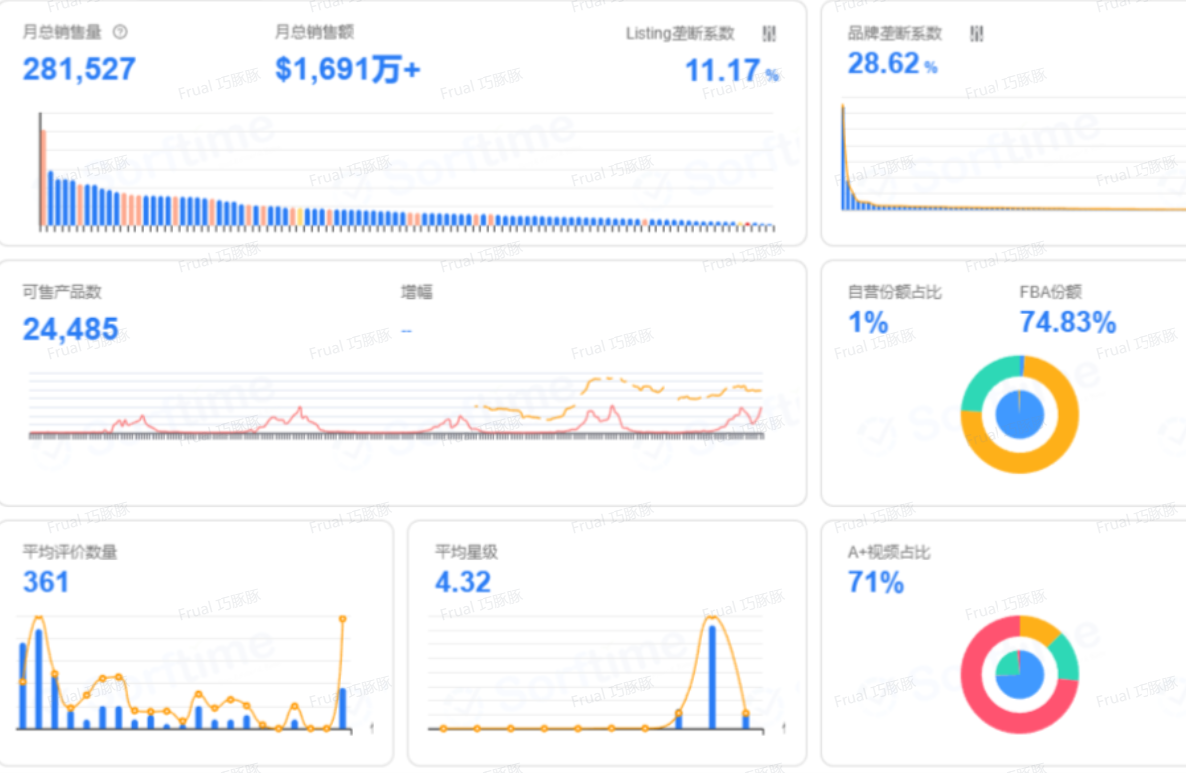Click the blue center of the FBA donut chart
Viewport: 1186px width, 773px height.
[x=1019, y=414]
